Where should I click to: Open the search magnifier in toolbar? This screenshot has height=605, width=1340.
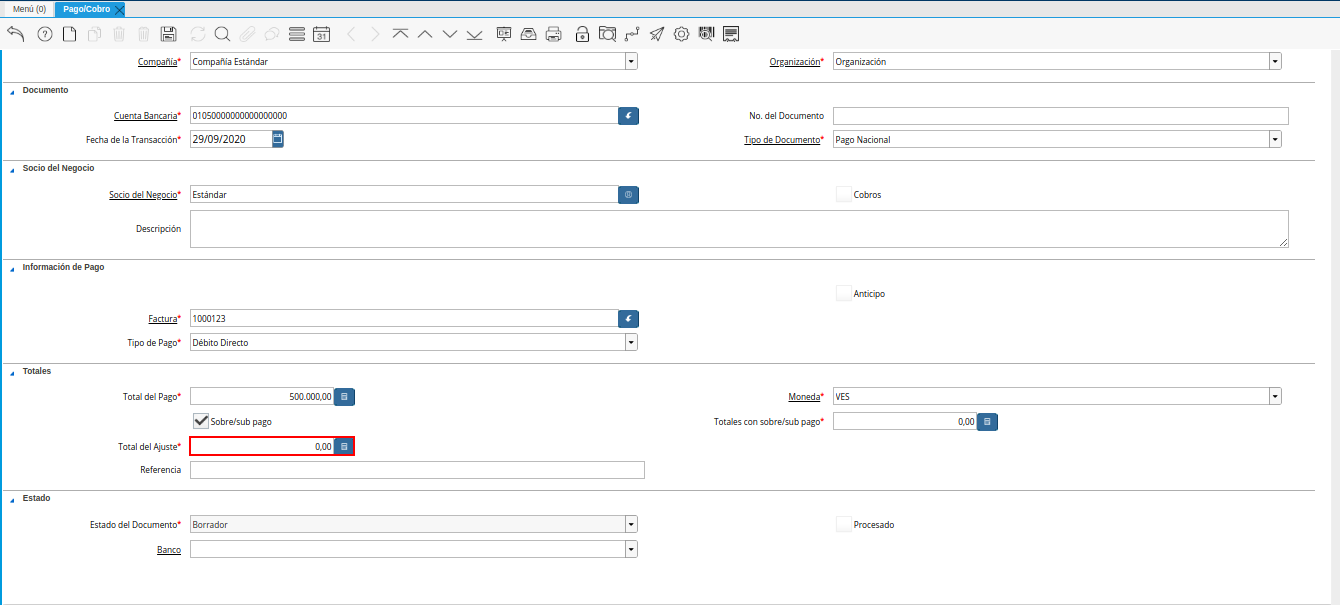pos(222,34)
